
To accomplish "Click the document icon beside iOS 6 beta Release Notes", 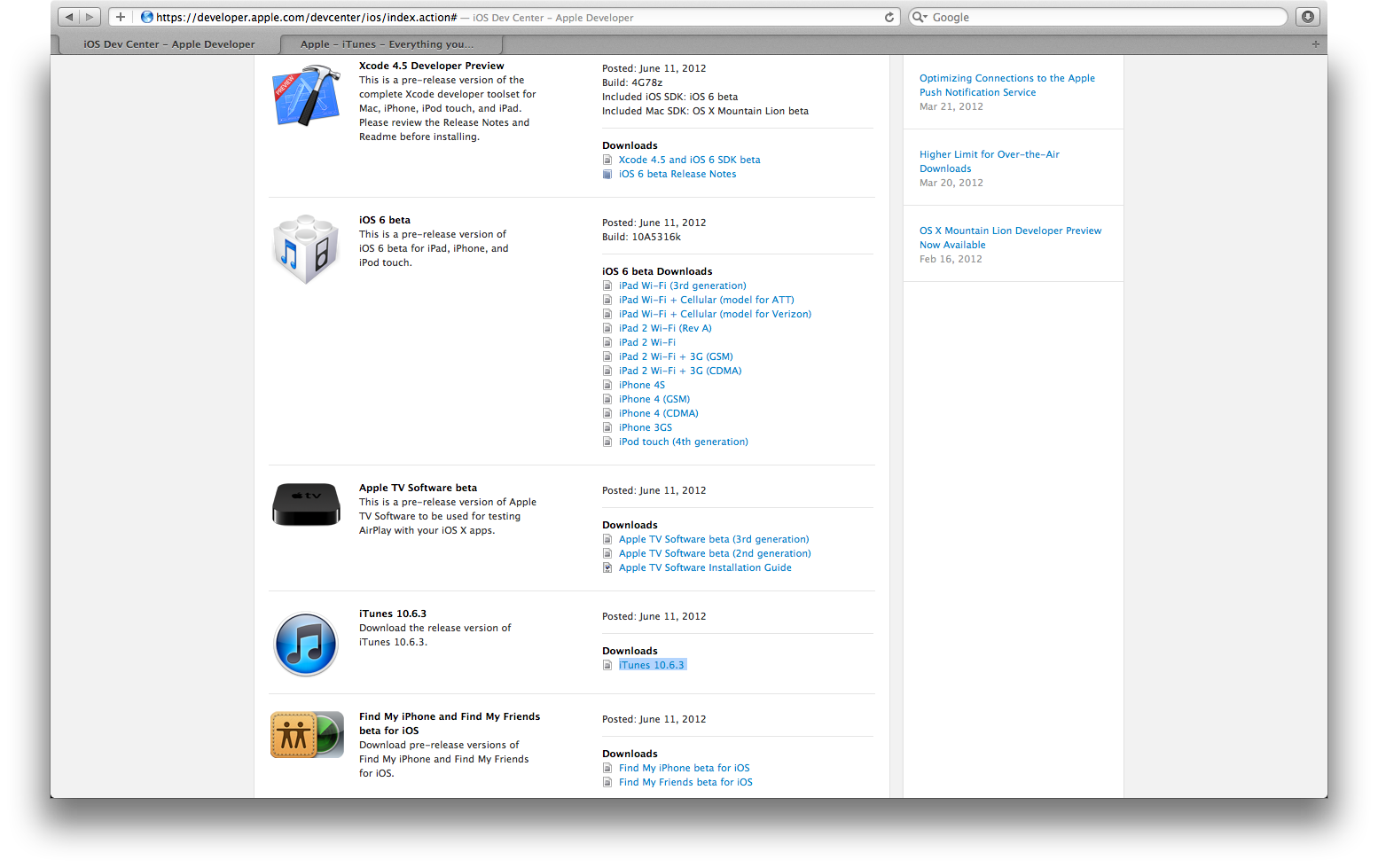I will tap(607, 173).
